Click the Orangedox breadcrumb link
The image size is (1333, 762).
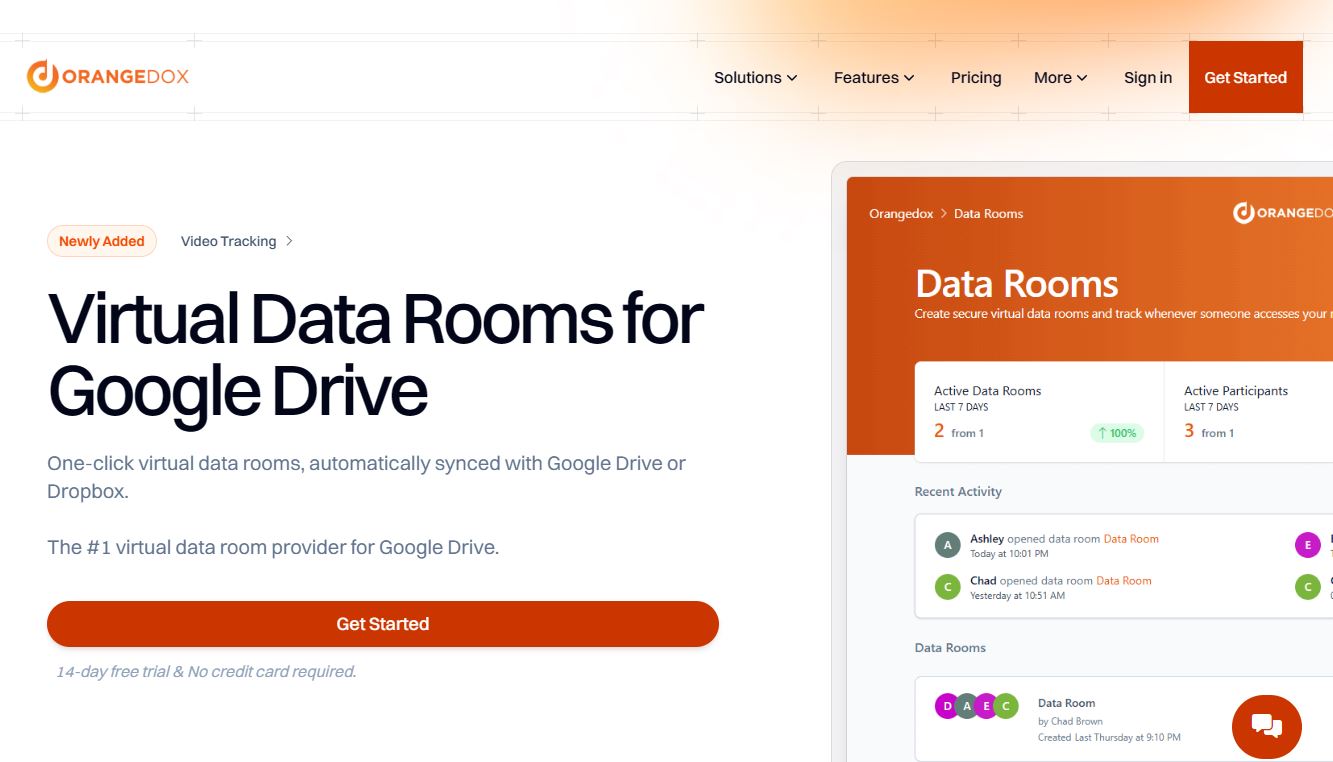coord(899,213)
